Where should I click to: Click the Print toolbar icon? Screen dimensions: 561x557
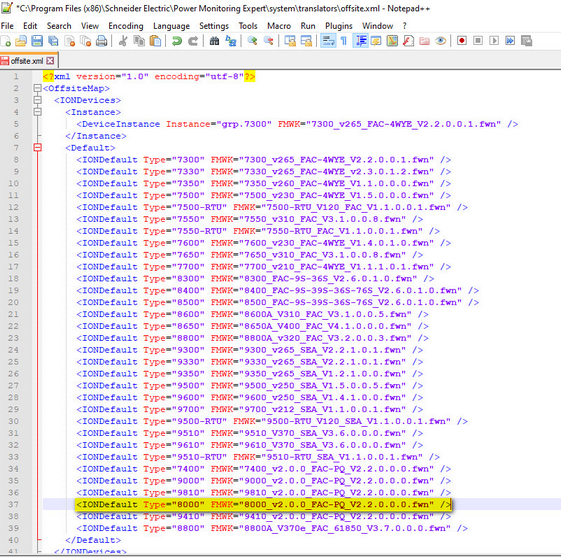pos(102,41)
